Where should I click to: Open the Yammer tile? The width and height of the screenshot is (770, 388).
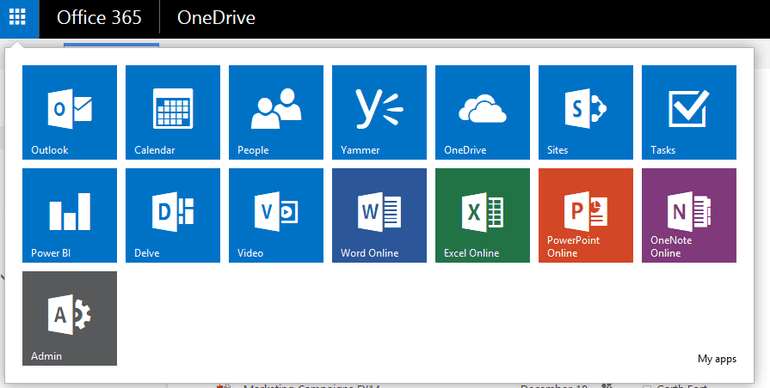379,112
